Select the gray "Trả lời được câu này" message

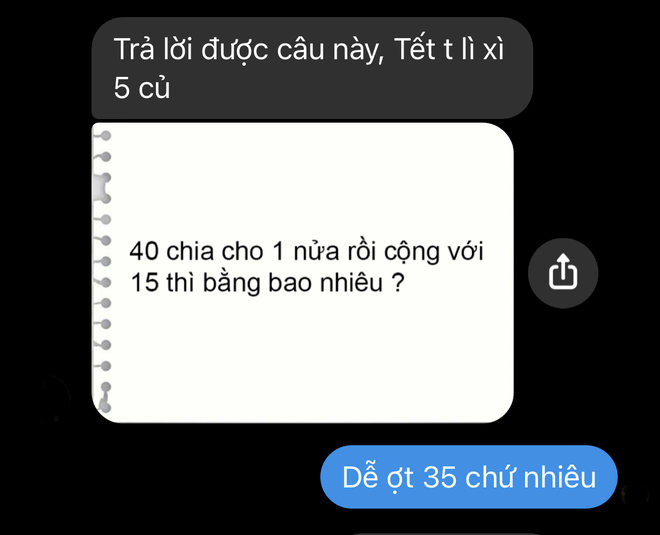coord(312,68)
